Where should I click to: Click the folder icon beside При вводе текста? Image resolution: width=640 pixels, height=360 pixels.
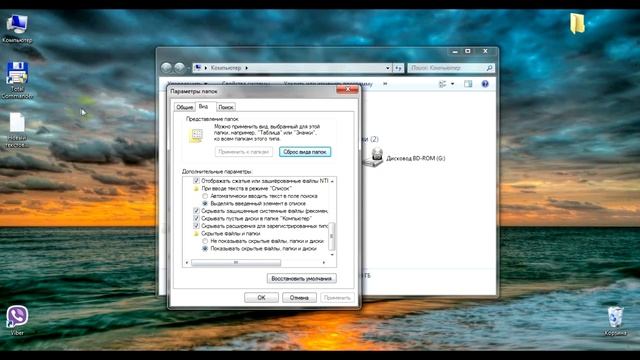point(196,189)
